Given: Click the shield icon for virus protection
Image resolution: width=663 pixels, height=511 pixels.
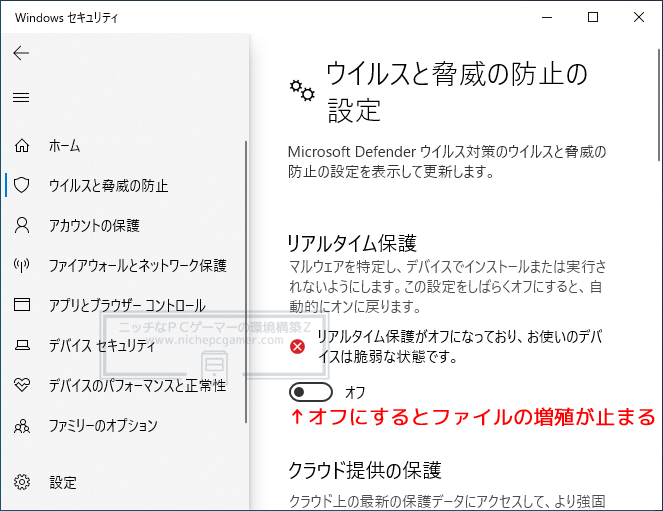Looking at the screenshot, I should (22, 185).
